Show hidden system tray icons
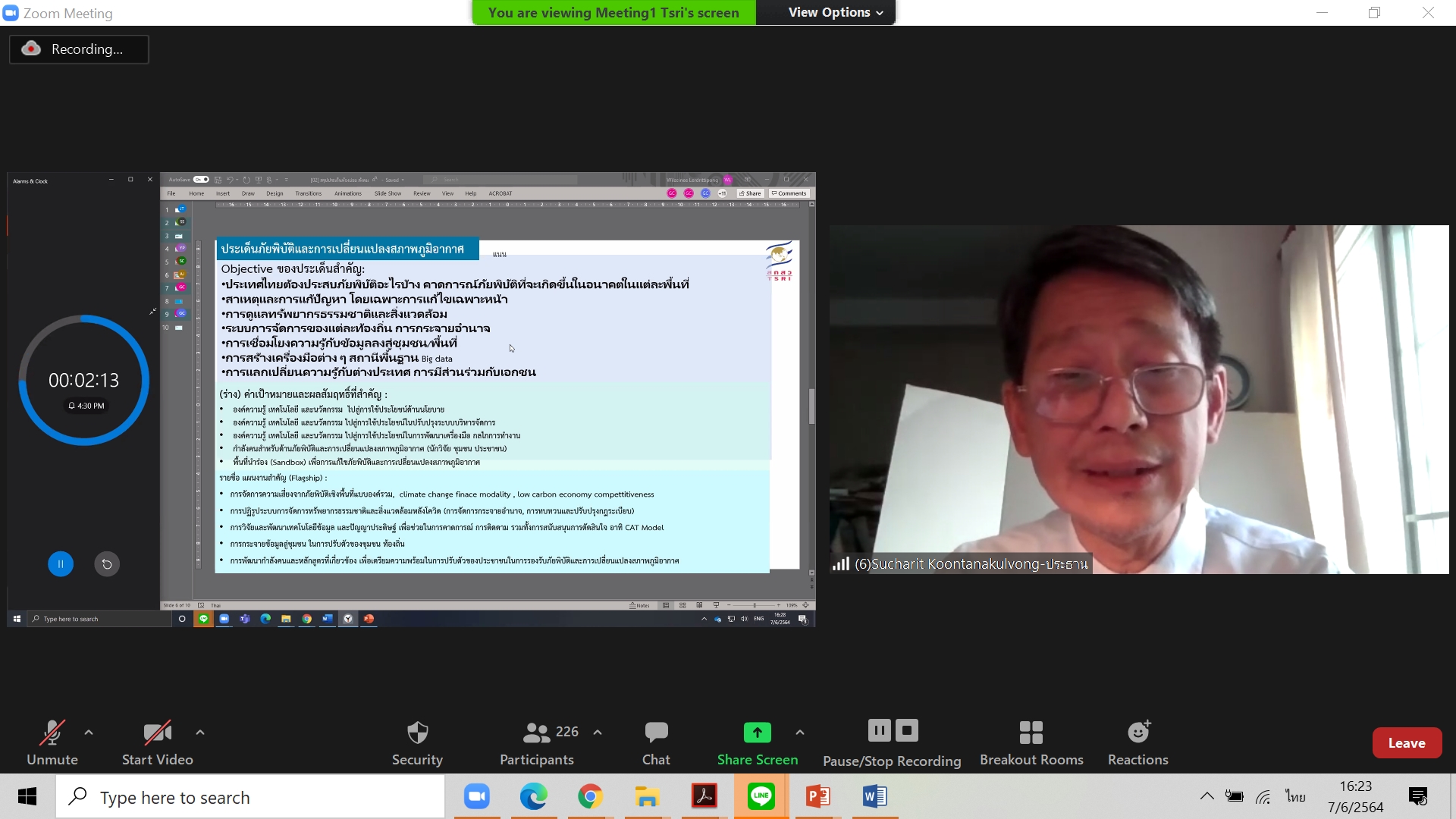 [x=1207, y=796]
